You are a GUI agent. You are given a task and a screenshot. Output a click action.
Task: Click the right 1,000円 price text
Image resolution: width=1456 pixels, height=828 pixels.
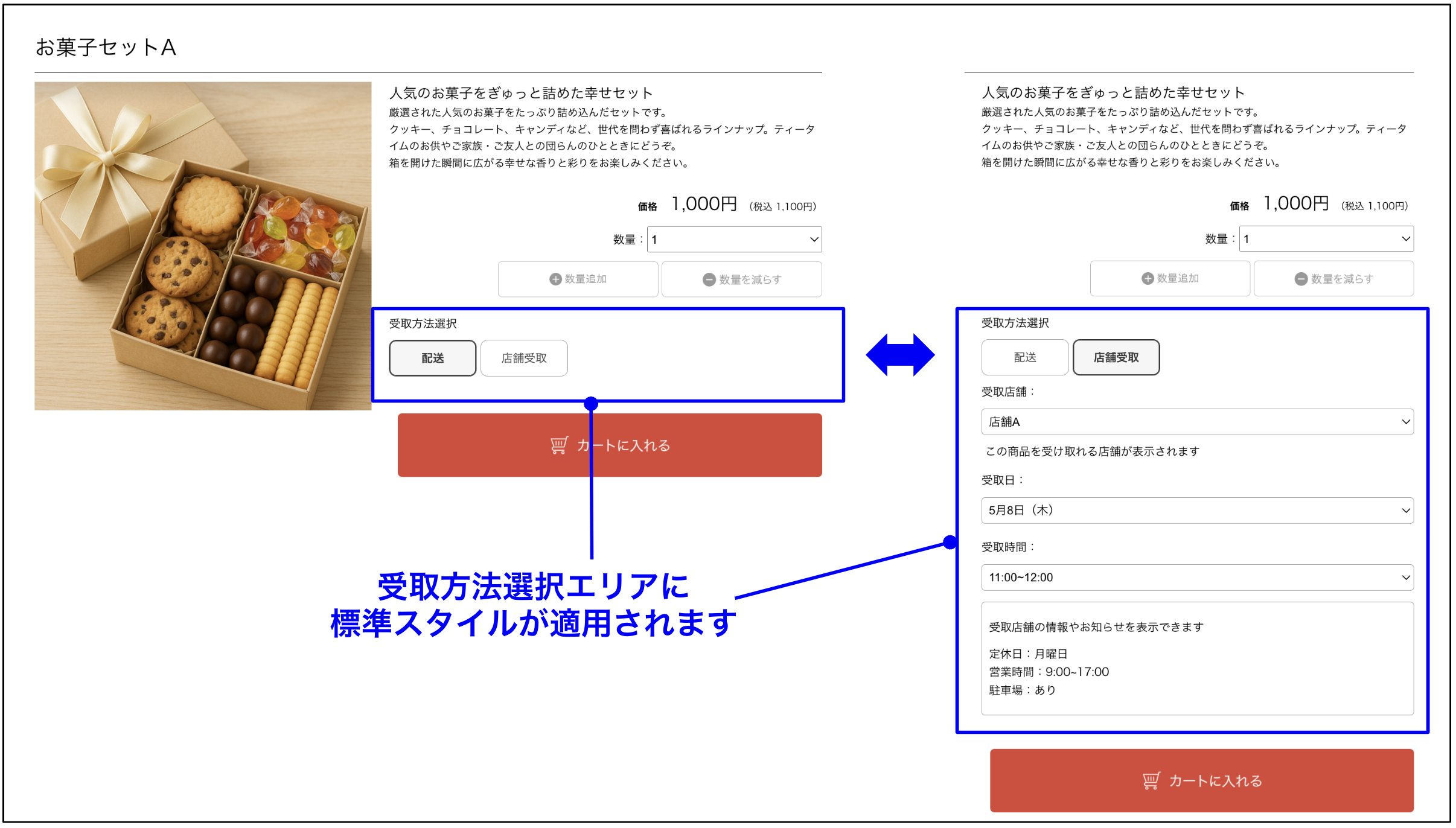(x=1297, y=203)
